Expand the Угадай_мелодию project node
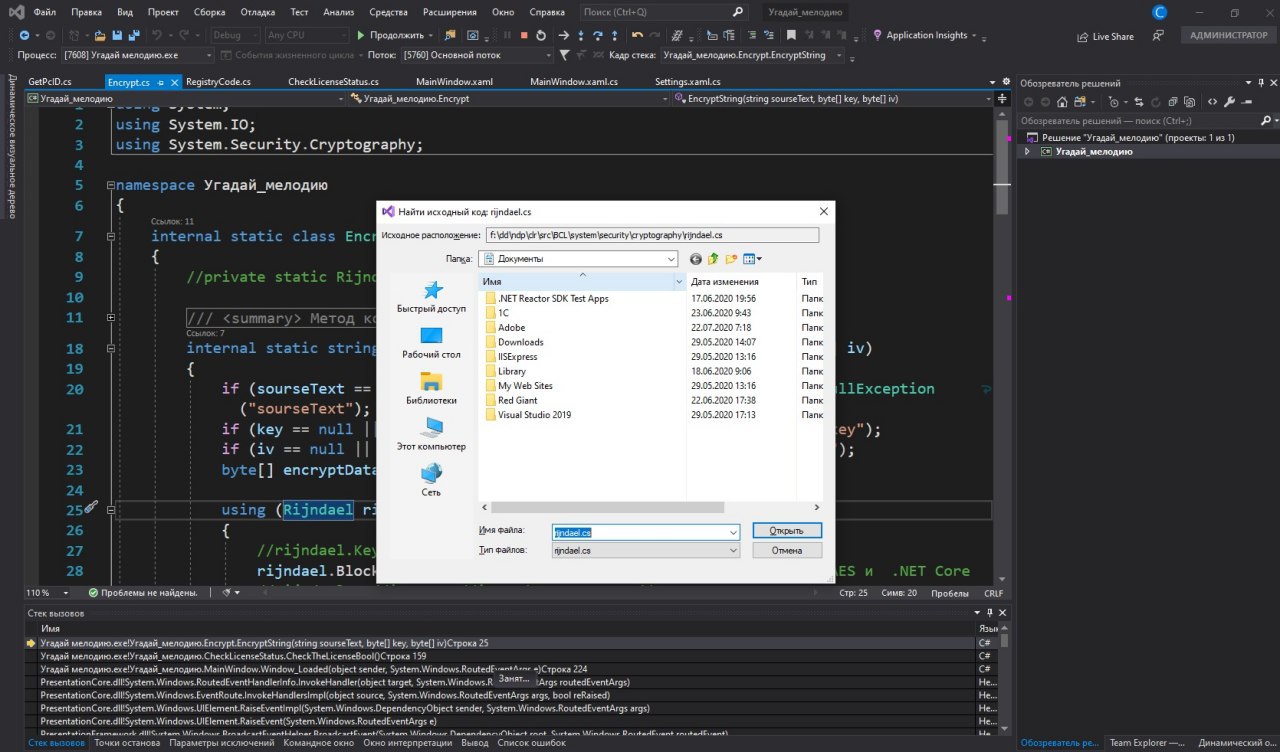The image size is (1280, 752). coord(1027,152)
